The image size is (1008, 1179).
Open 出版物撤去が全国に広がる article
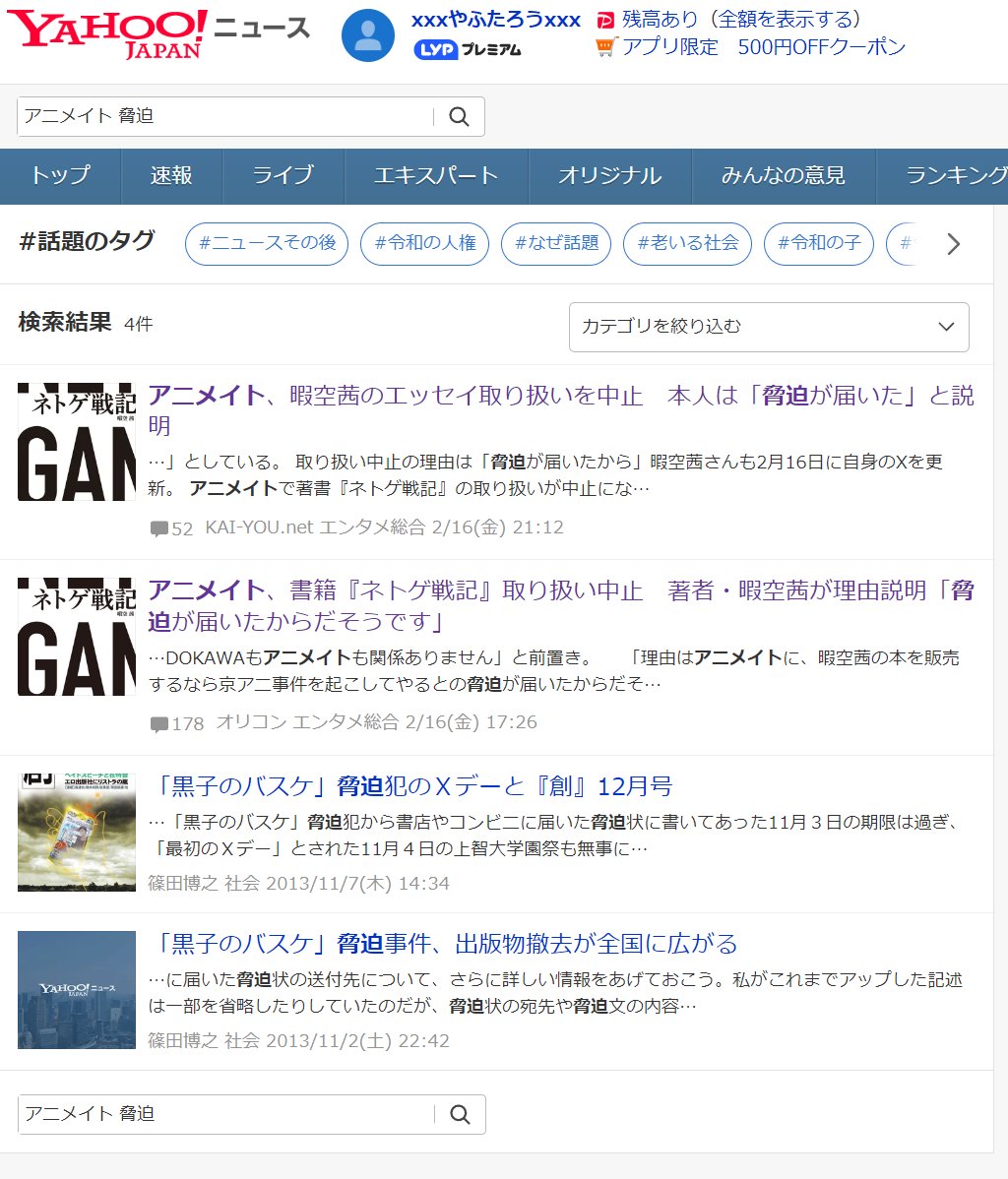(x=442, y=944)
